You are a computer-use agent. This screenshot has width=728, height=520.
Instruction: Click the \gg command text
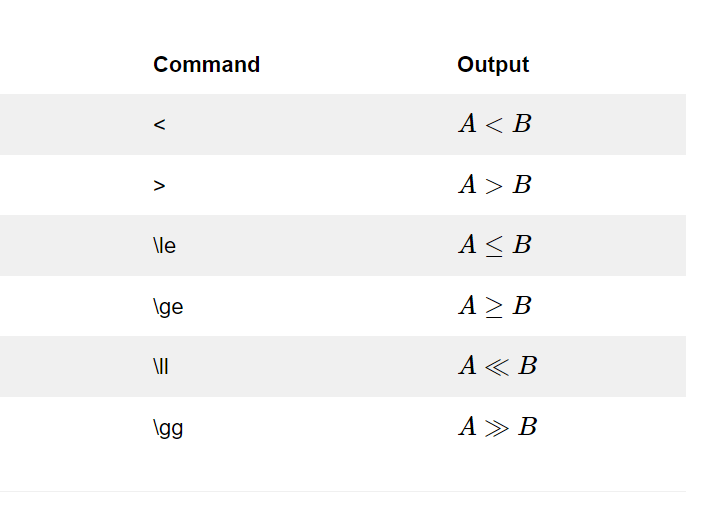168,428
